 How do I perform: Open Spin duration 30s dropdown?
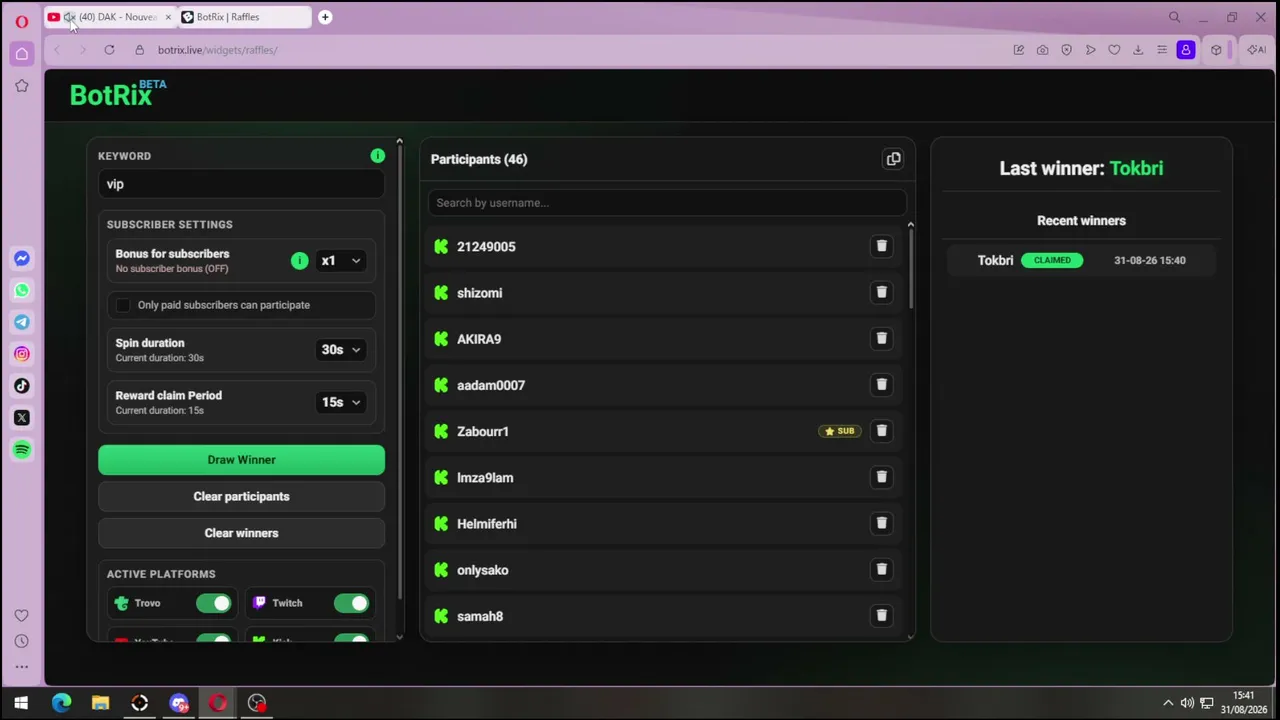[341, 349]
